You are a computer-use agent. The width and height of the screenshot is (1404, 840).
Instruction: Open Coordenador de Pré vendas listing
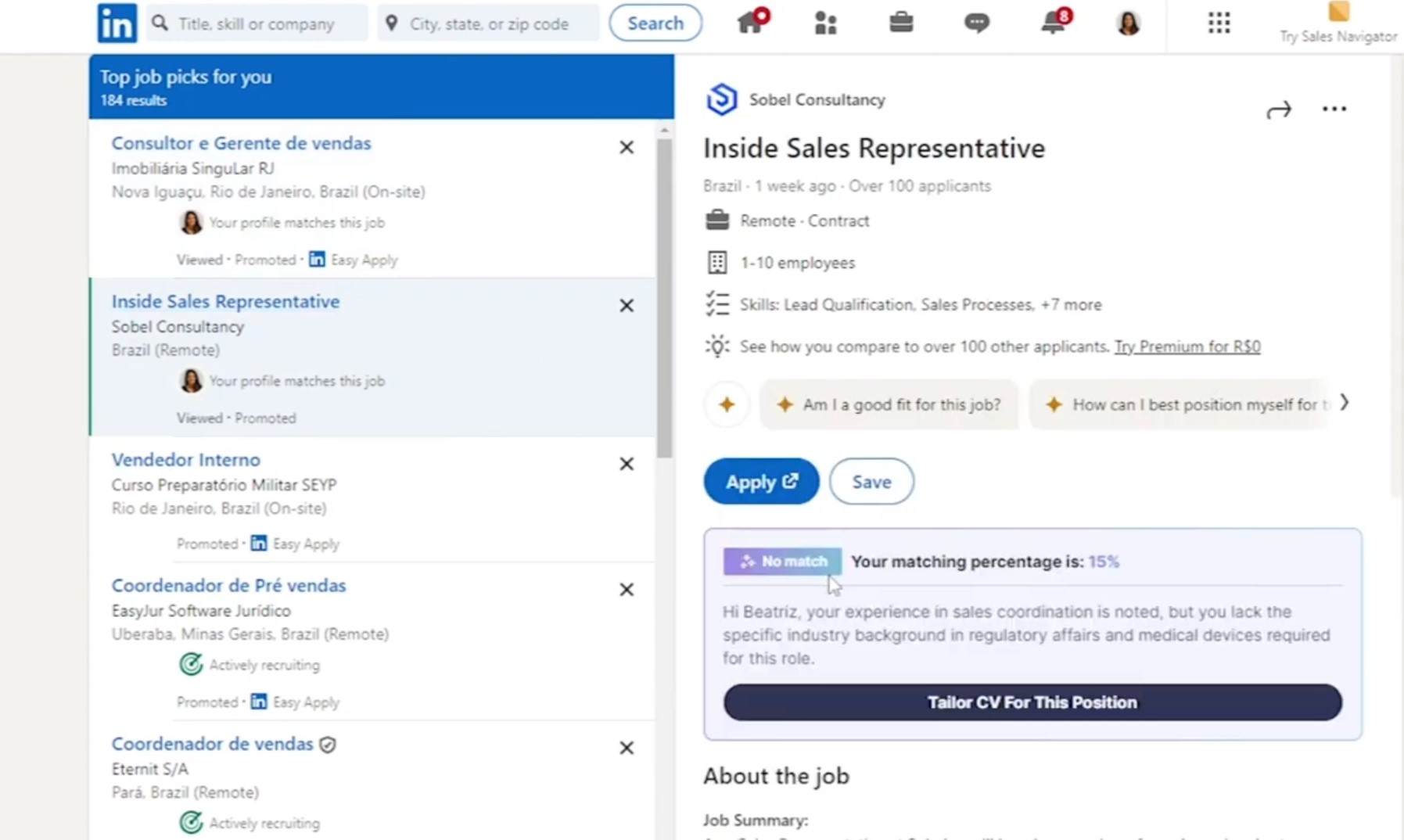pos(228,586)
